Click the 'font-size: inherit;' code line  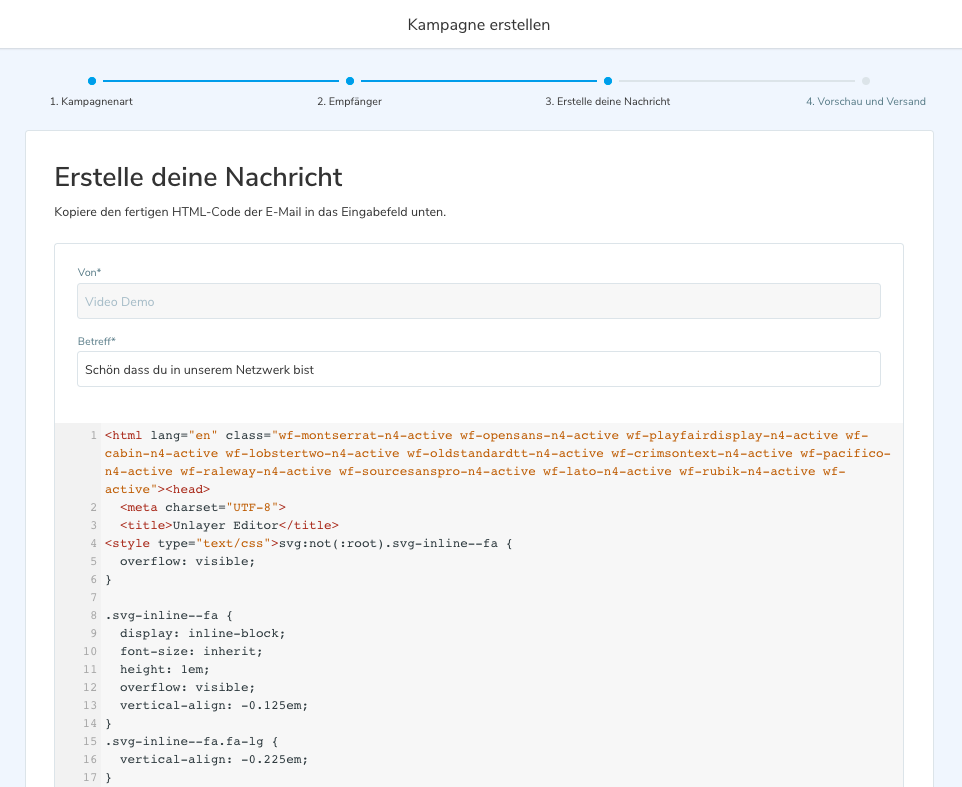(191, 651)
